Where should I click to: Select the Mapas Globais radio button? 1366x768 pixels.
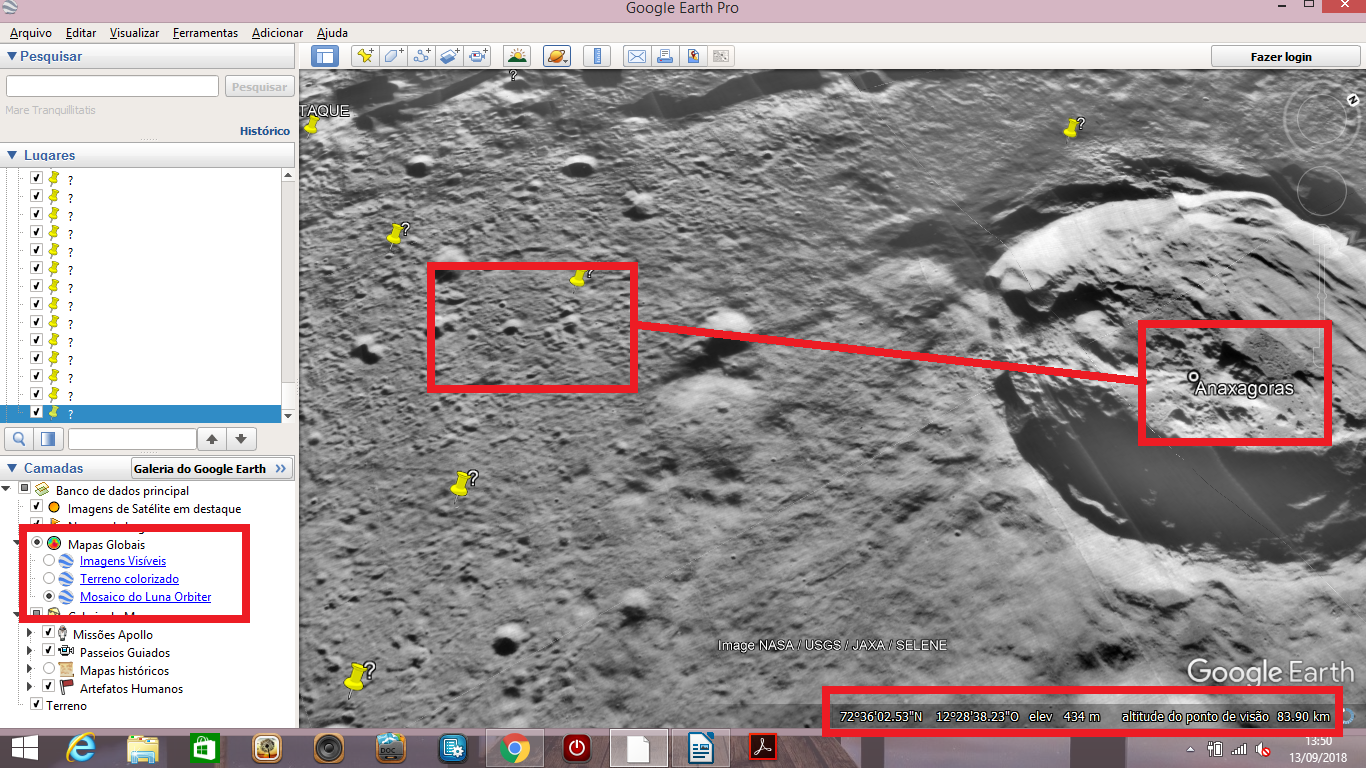coord(37,543)
